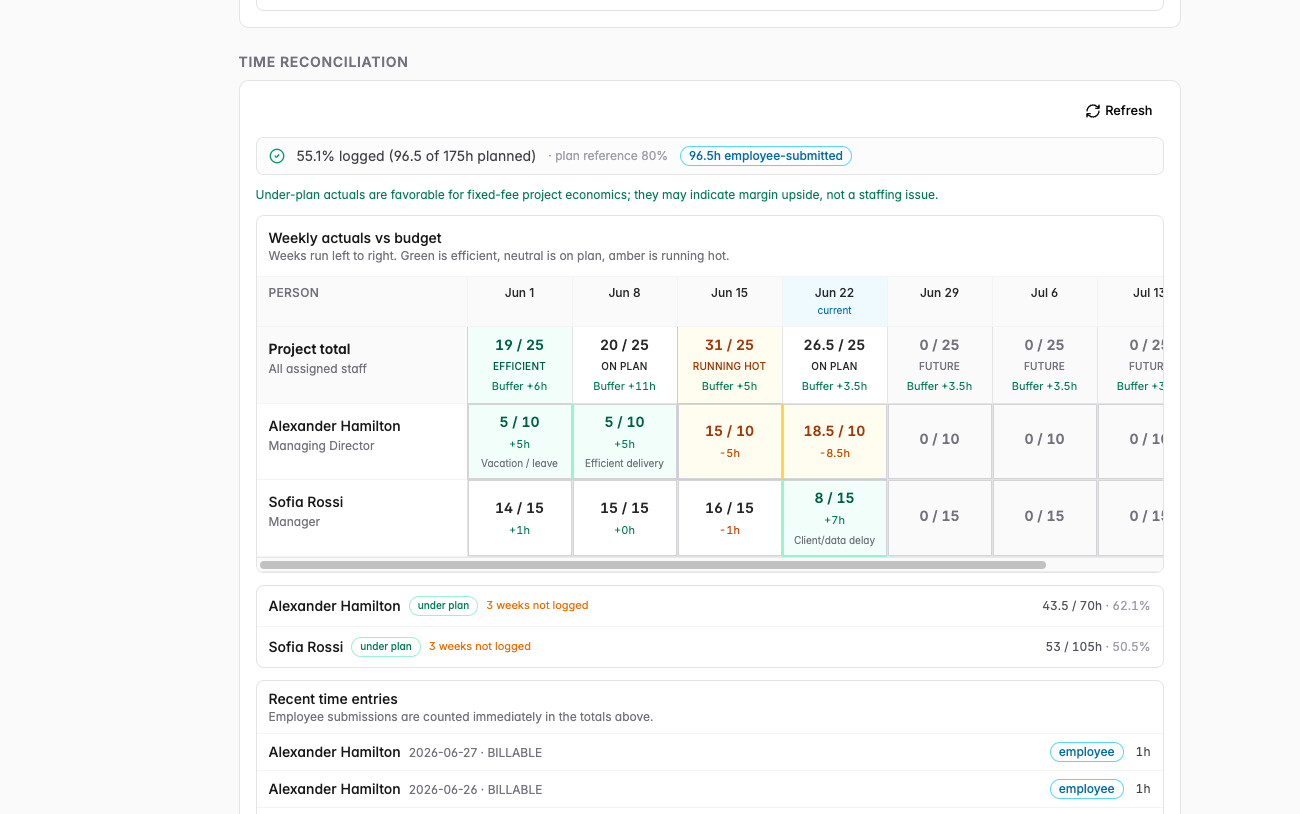Open Sofia Rossi's Jun 29 0 / 15 cell
This screenshot has height=814, width=1300.
point(940,518)
